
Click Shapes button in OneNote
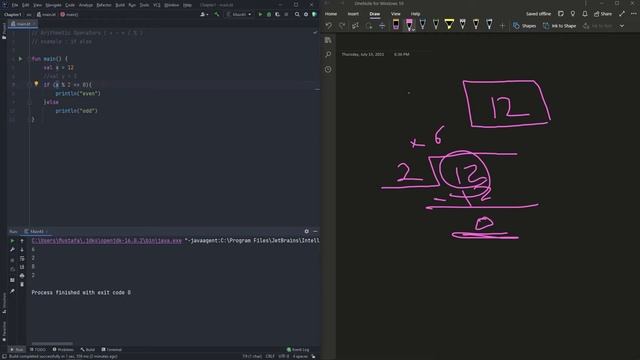(524, 26)
